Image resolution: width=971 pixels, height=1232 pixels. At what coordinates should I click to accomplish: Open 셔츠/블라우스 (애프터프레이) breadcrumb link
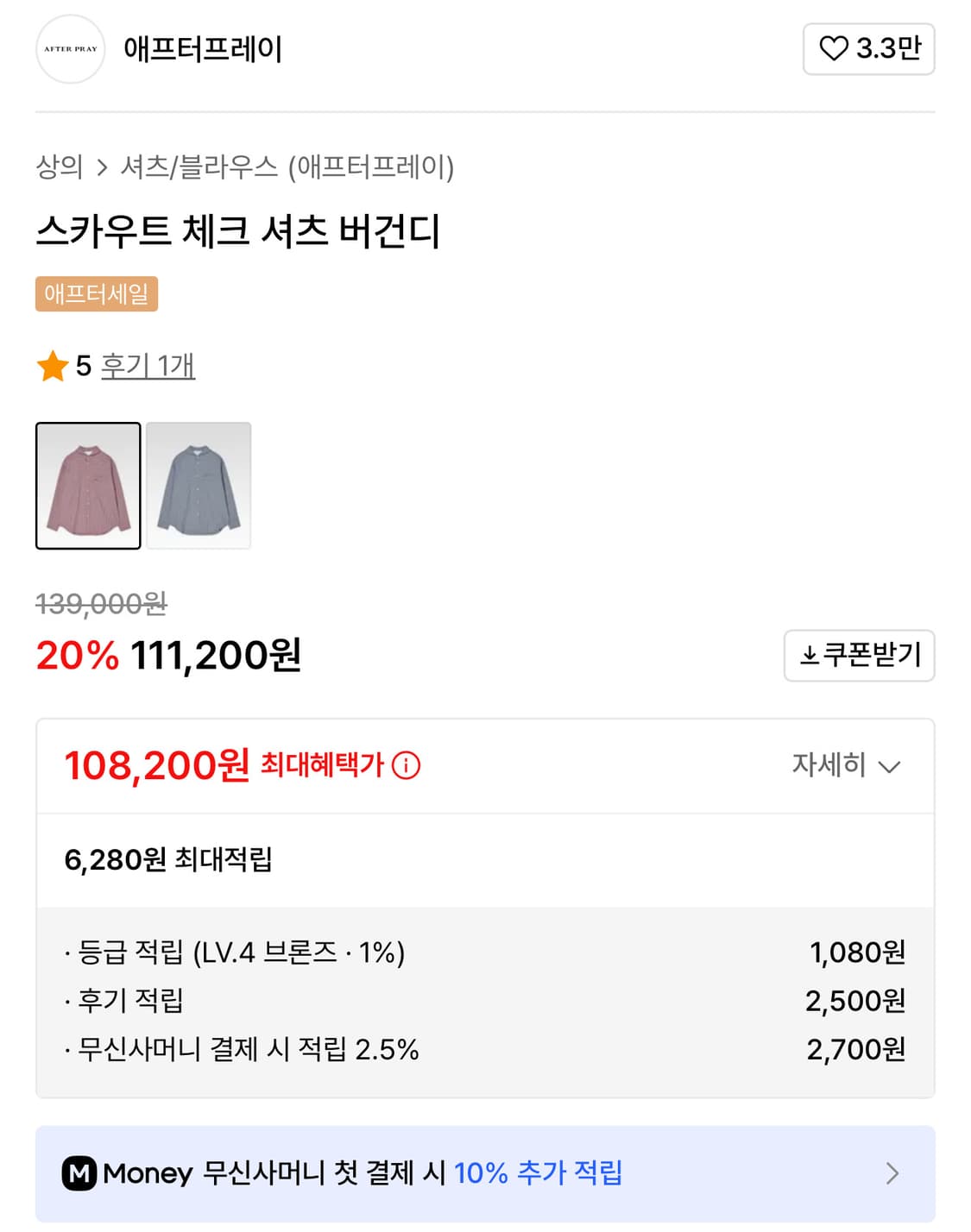(287, 167)
